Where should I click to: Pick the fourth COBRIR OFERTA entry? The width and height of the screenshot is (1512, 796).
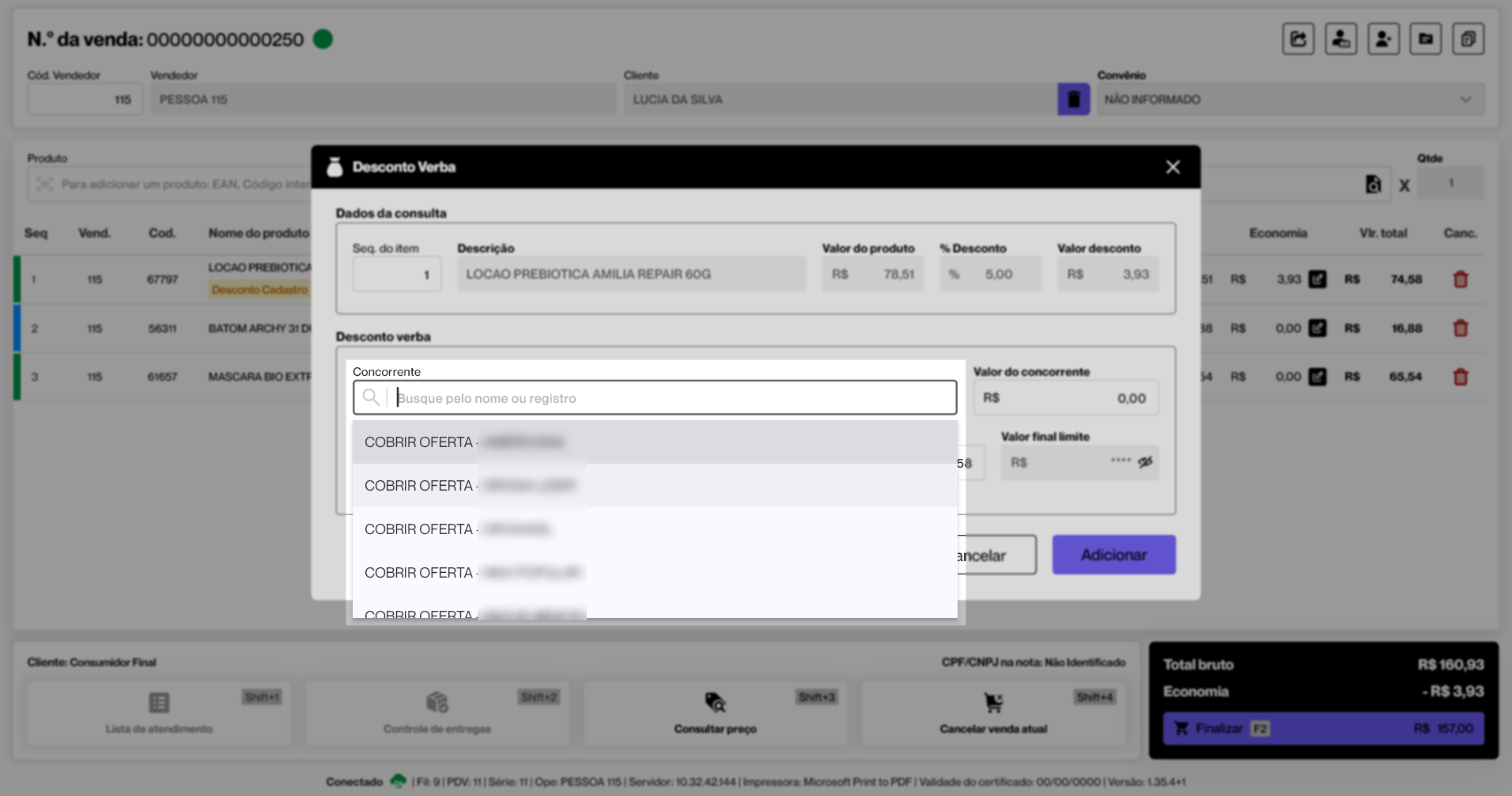pos(654,573)
